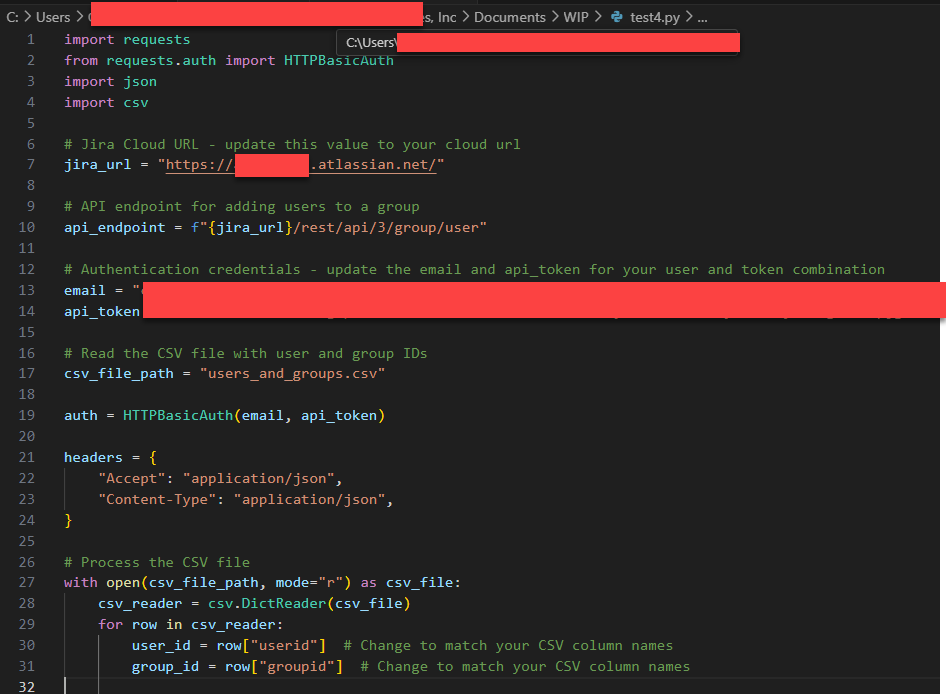Screen dimensions: 946x694
Task: Click the headers dictionary name on line 21
Action: point(92,457)
